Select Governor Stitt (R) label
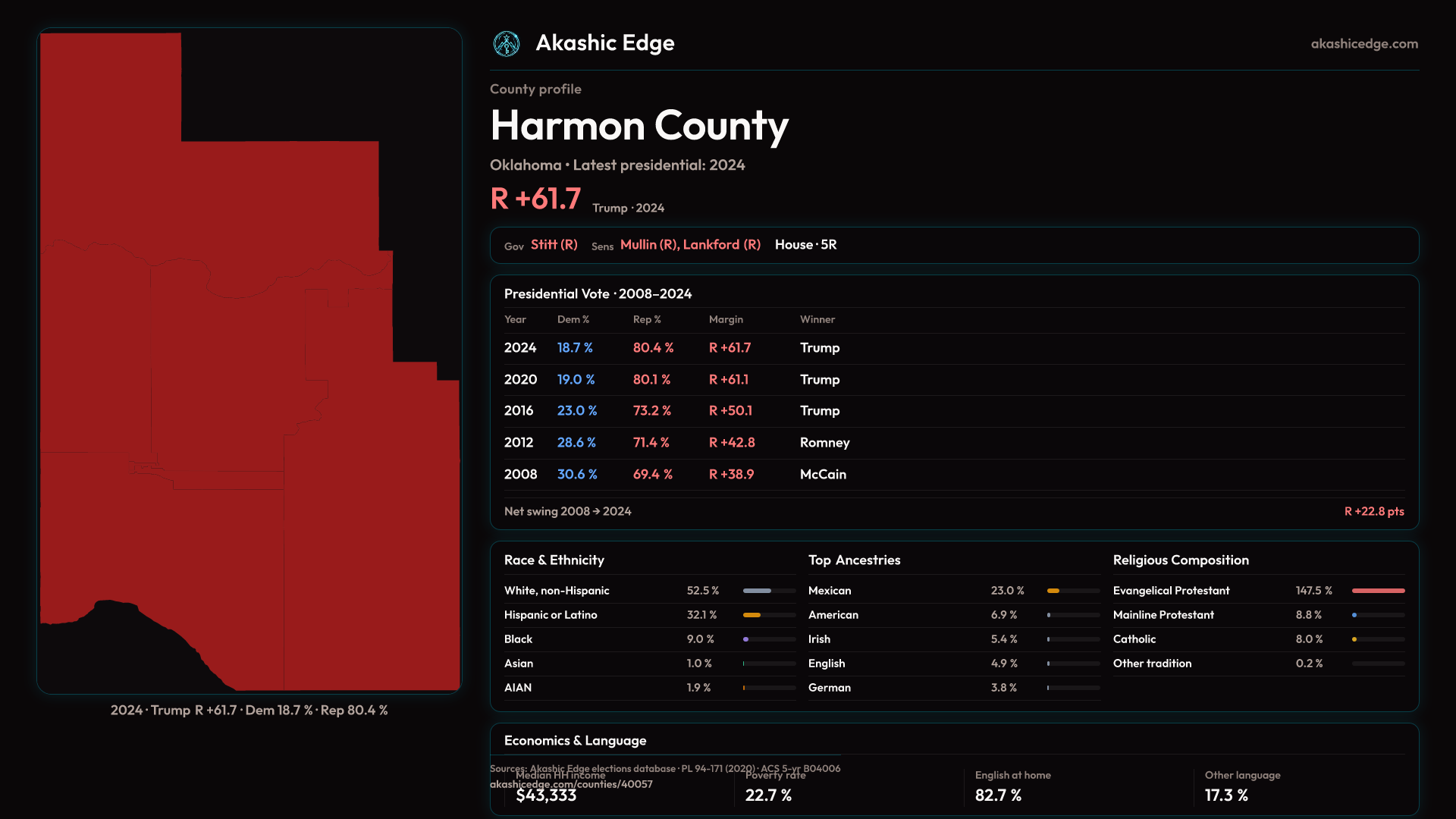Viewport: 1456px width, 819px height. [x=554, y=245]
